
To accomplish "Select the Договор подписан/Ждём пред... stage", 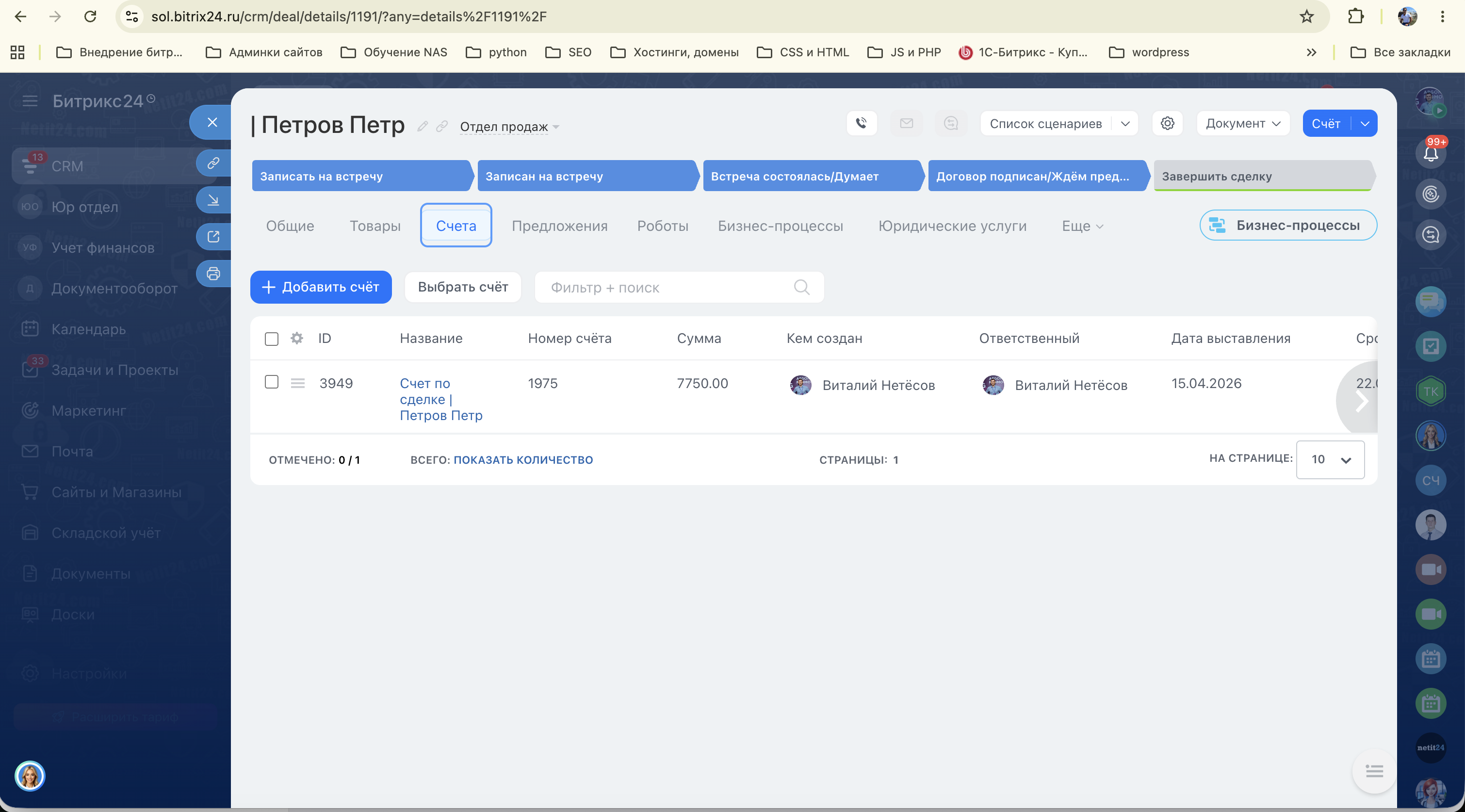I will coord(1038,176).
